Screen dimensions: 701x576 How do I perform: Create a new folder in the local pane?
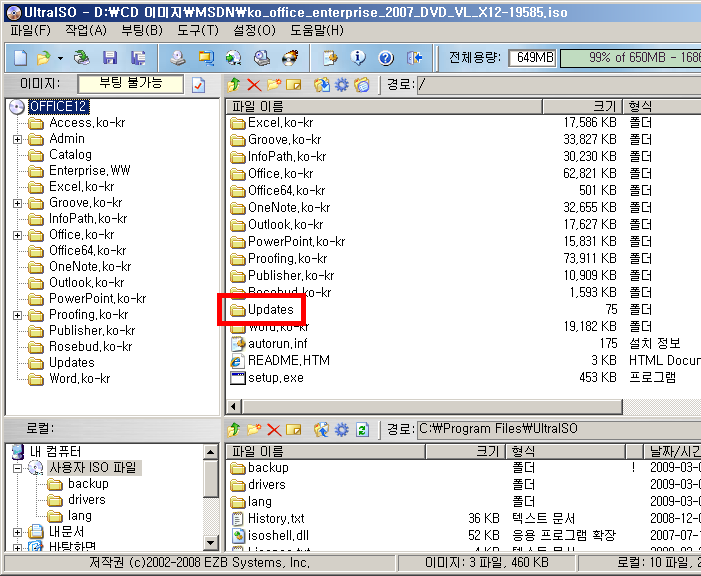coord(254,429)
